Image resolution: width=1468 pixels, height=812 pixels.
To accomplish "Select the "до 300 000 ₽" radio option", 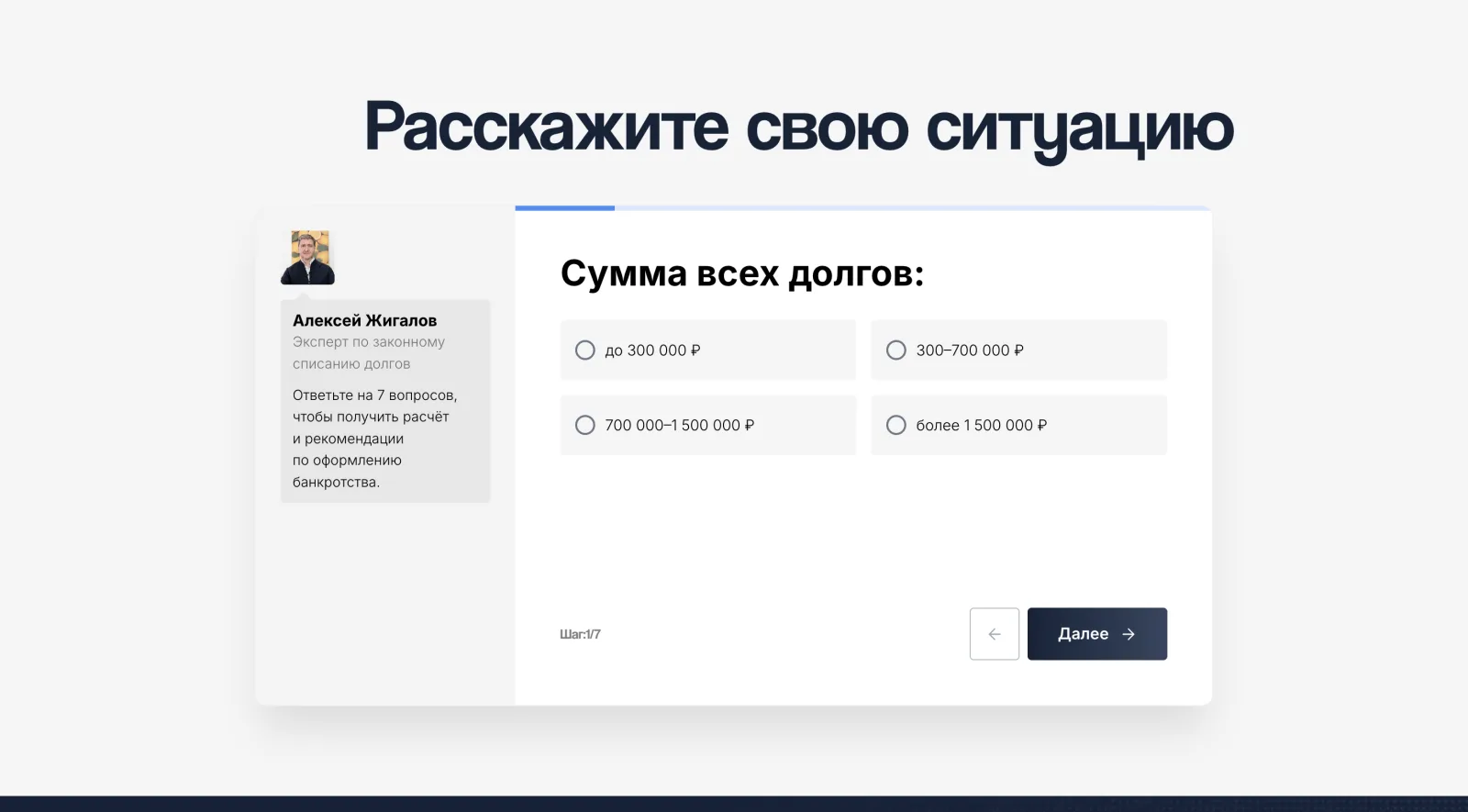I will 707,350.
